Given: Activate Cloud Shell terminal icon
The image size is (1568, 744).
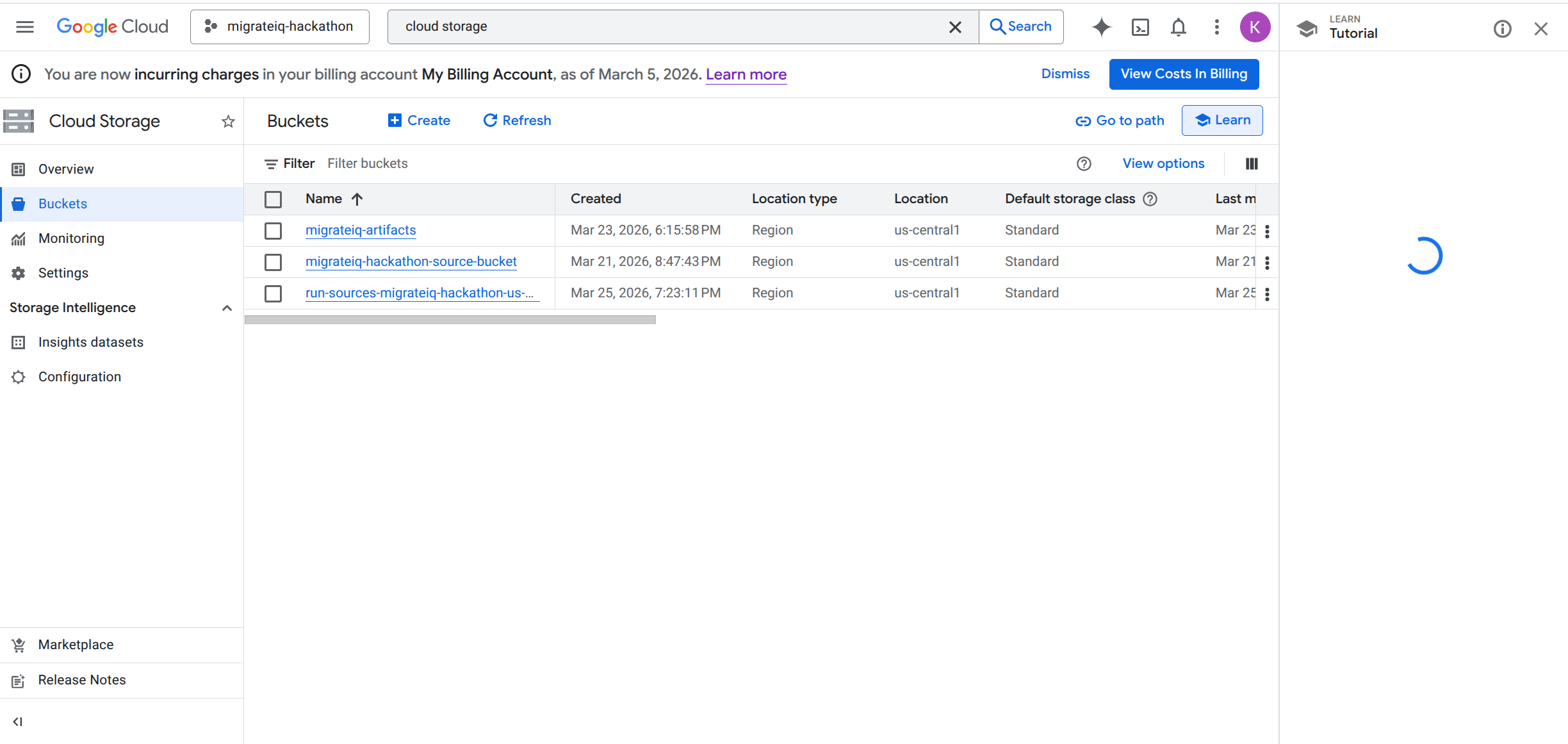Looking at the screenshot, I should click(1140, 27).
